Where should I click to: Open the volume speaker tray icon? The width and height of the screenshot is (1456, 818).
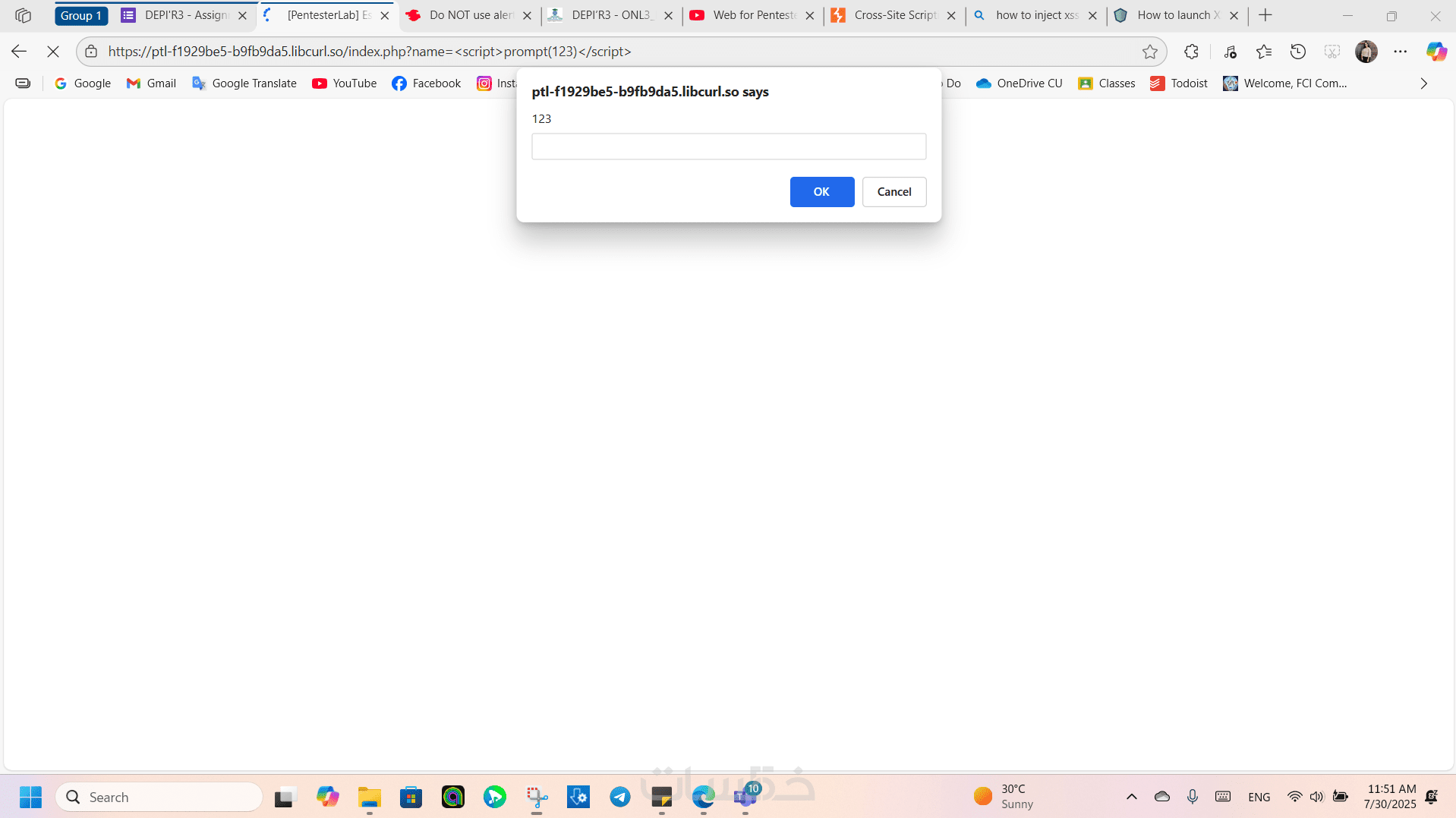click(x=1316, y=797)
